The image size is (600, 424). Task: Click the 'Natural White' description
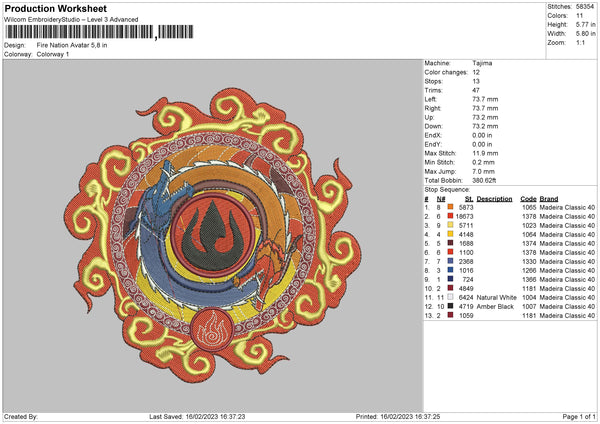click(x=497, y=297)
